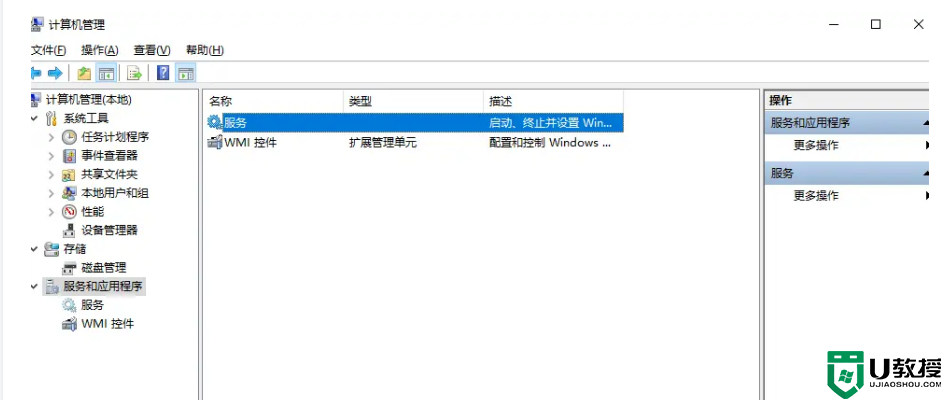Select 服务和应用程序 label in the tree
Image resolution: width=944 pixels, height=400 pixels.
(x=104, y=286)
